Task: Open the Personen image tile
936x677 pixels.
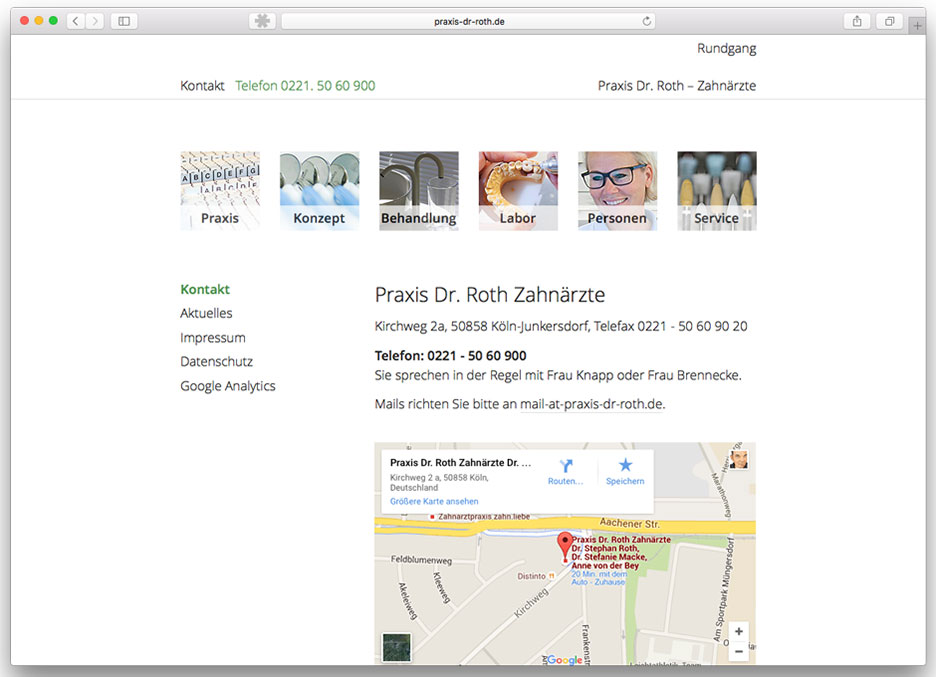Action: [617, 191]
